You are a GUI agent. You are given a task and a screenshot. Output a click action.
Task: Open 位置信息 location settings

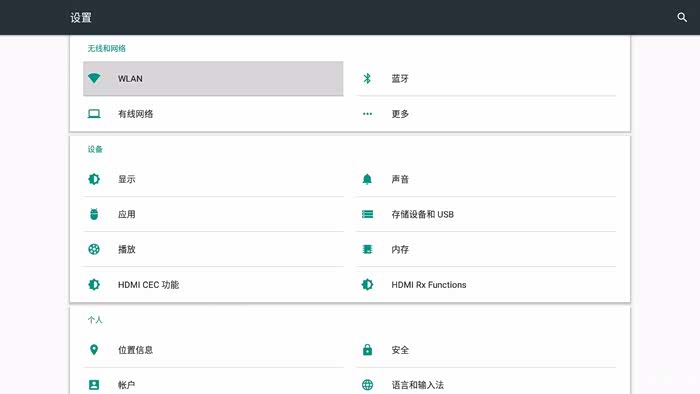coord(213,350)
